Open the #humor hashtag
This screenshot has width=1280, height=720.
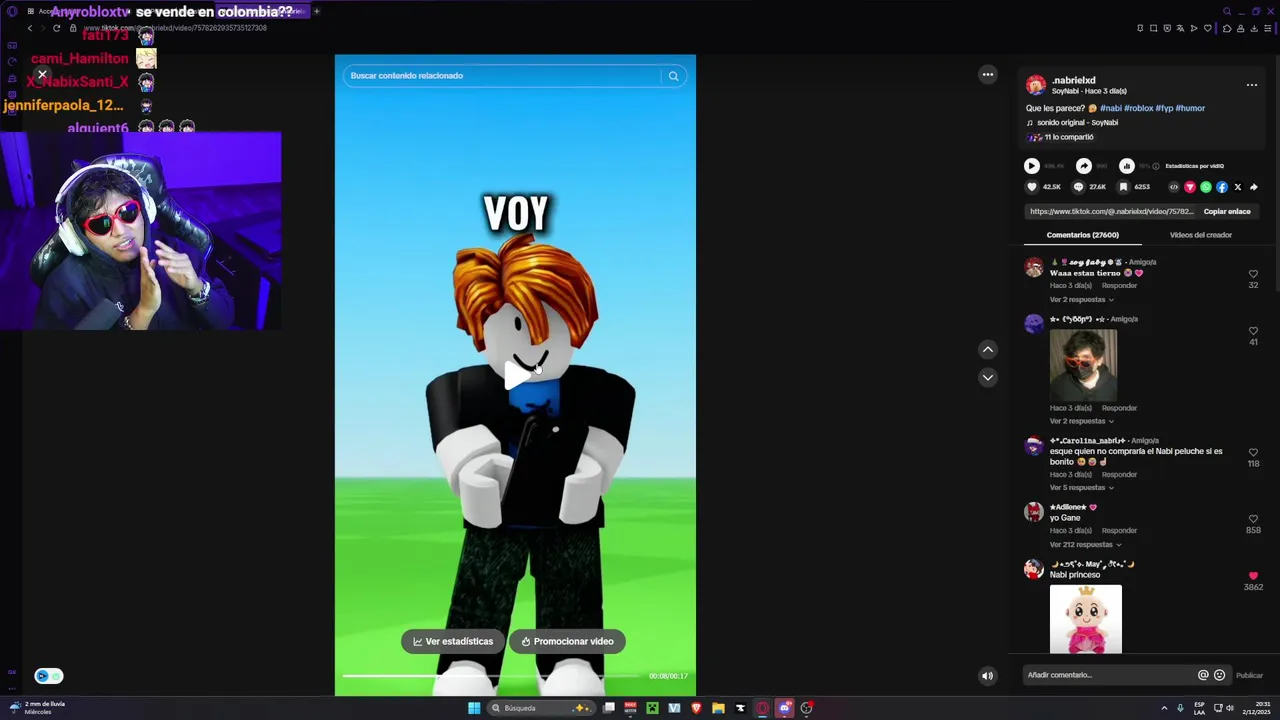coord(1190,108)
